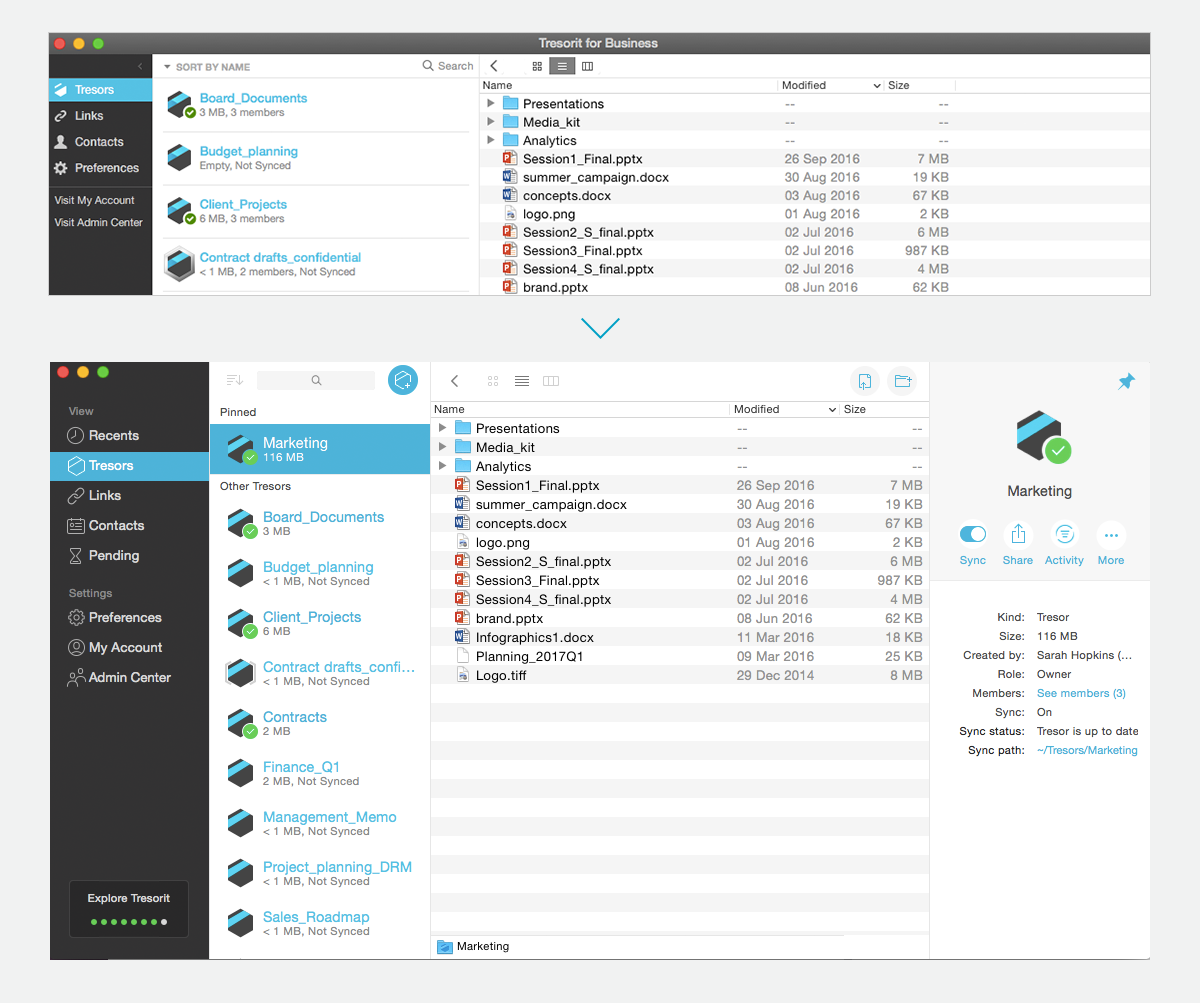Select Links in the upper window sidebar
The height and width of the screenshot is (1003, 1200).
(78, 116)
